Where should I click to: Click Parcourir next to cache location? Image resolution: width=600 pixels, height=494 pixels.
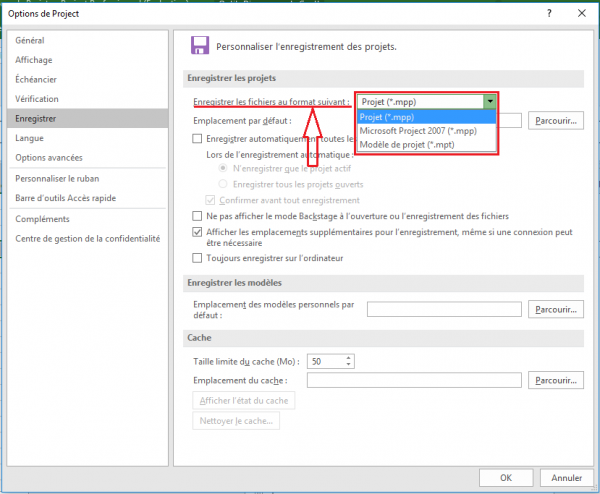point(556,381)
